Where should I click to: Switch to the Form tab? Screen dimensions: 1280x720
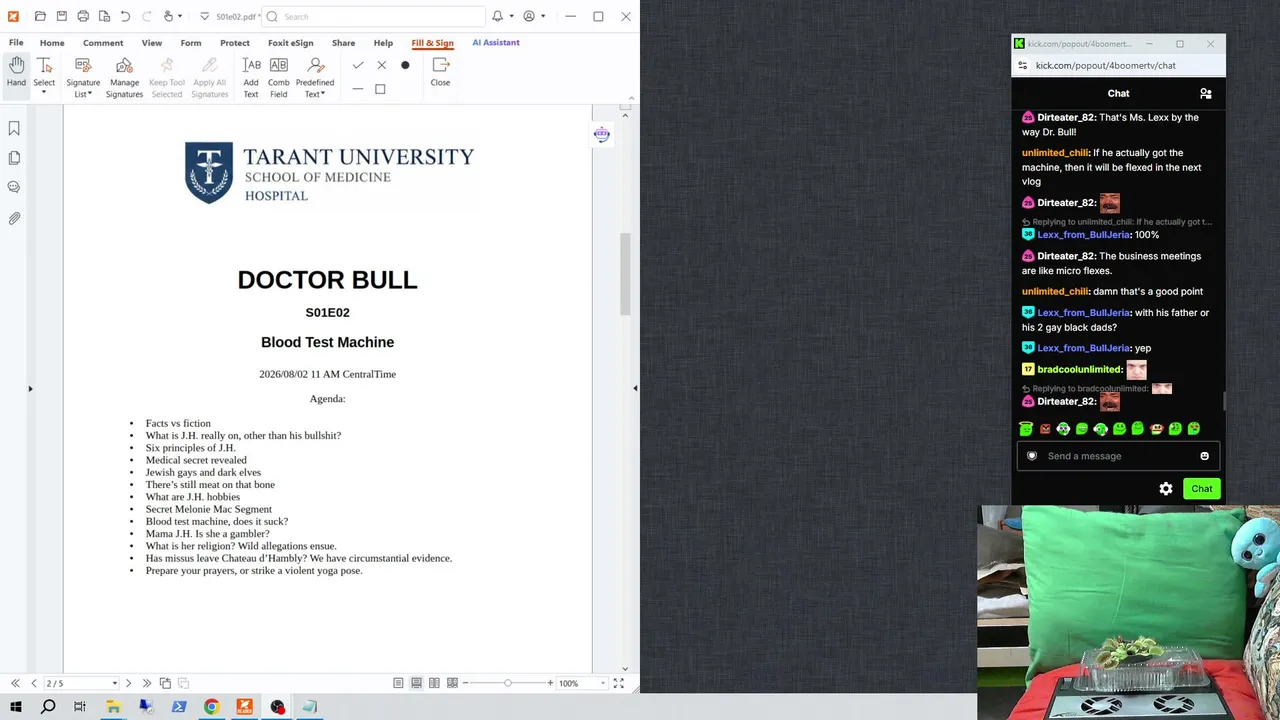coord(191,43)
